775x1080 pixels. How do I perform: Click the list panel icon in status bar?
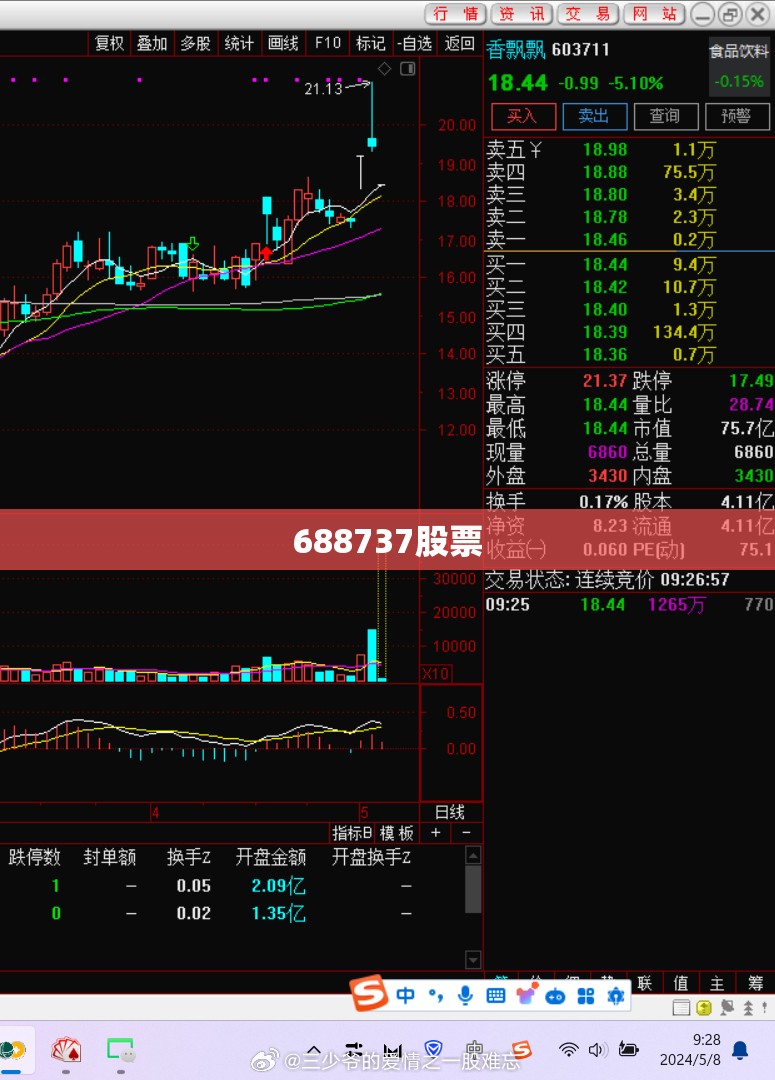681,1008
